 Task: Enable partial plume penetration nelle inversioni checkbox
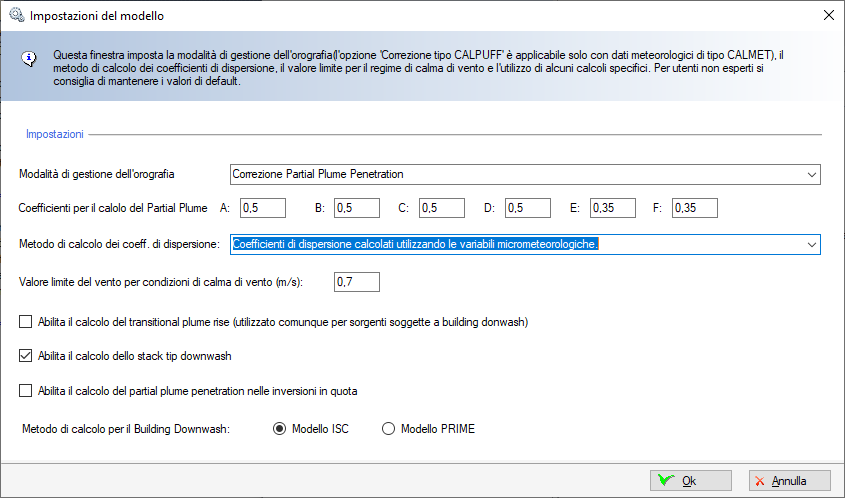pyautogui.click(x=26, y=390)
